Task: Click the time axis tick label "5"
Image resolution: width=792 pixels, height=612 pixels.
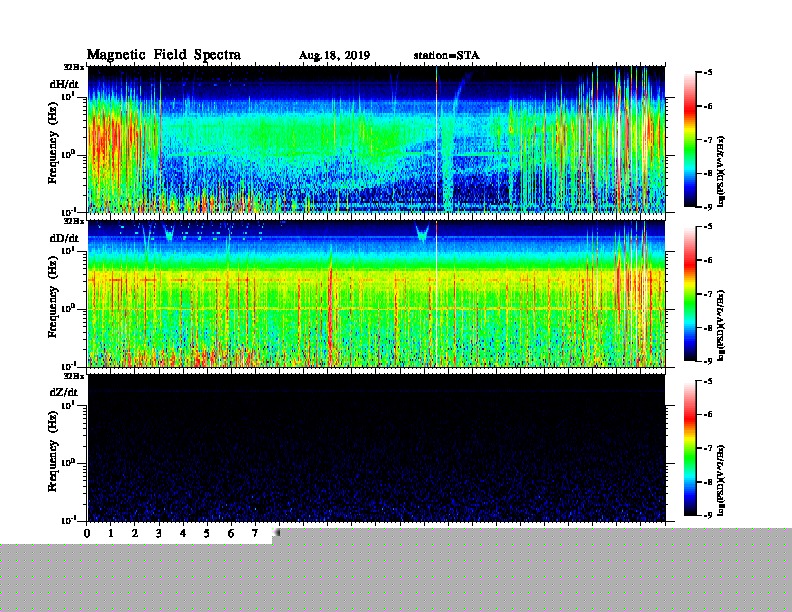Action: [207, 533]
